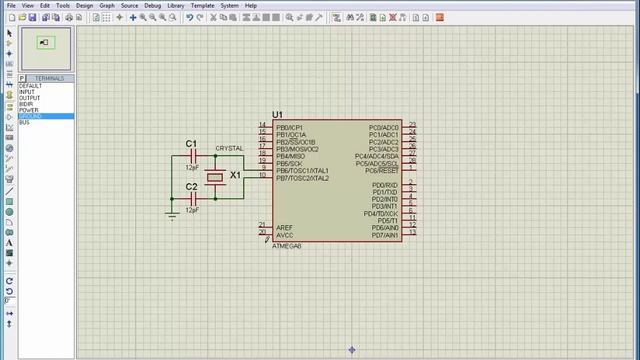
Task: Click the Import Section toolbar icon
Action: (46, 18)
